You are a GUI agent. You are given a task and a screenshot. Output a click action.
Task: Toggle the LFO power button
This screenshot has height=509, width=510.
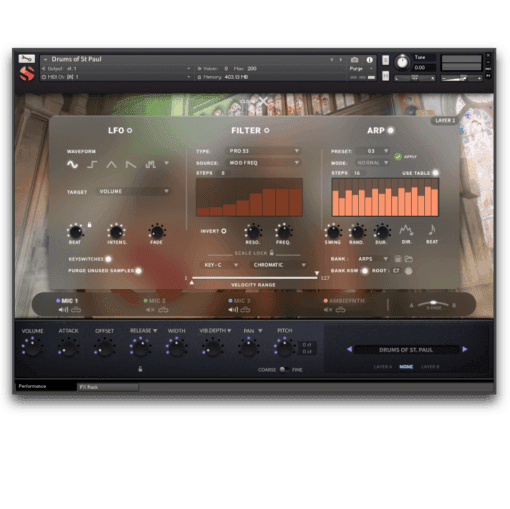[x=129, y=130]
